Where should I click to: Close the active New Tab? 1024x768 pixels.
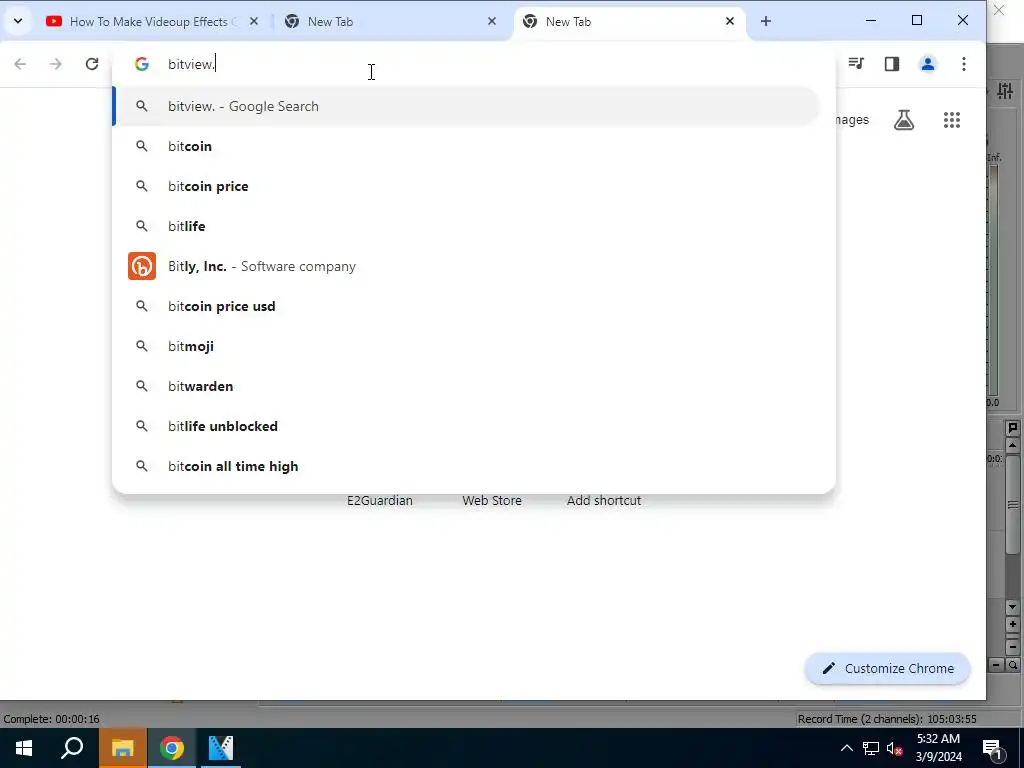[729, 22]
